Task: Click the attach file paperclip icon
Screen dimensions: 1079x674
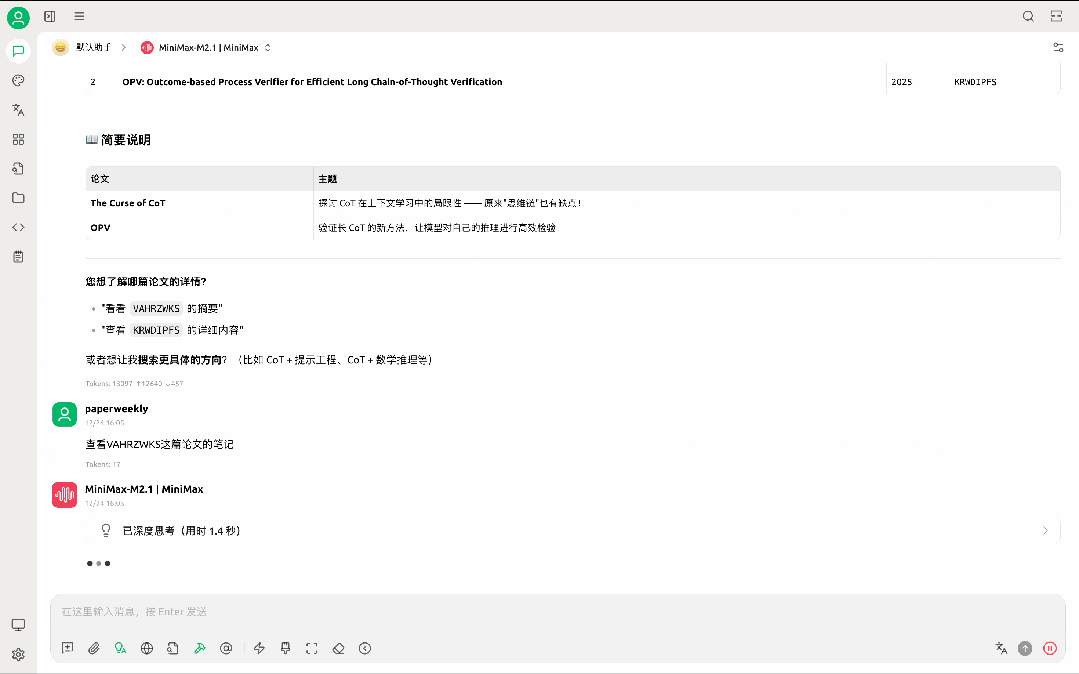Action: (x=94, y=648)
